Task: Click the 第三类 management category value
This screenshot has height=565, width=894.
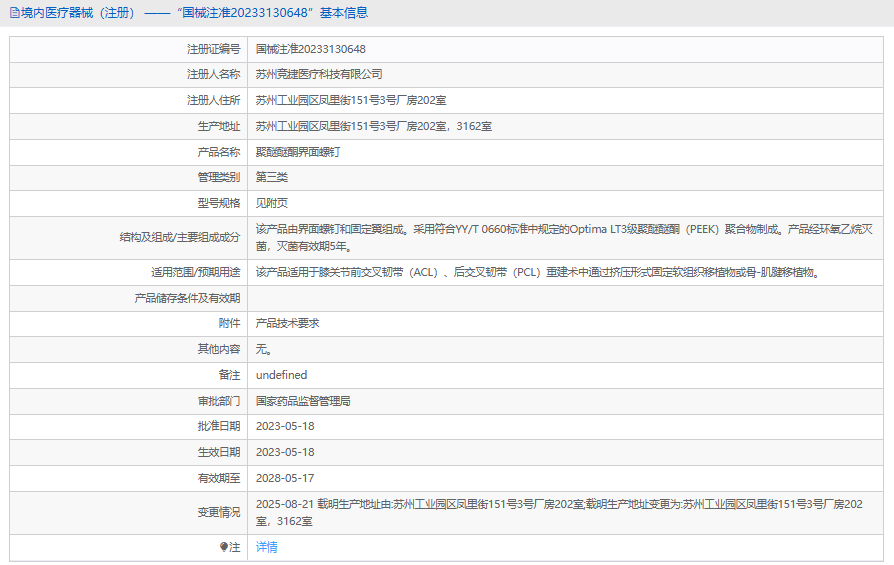Action: 272,177
